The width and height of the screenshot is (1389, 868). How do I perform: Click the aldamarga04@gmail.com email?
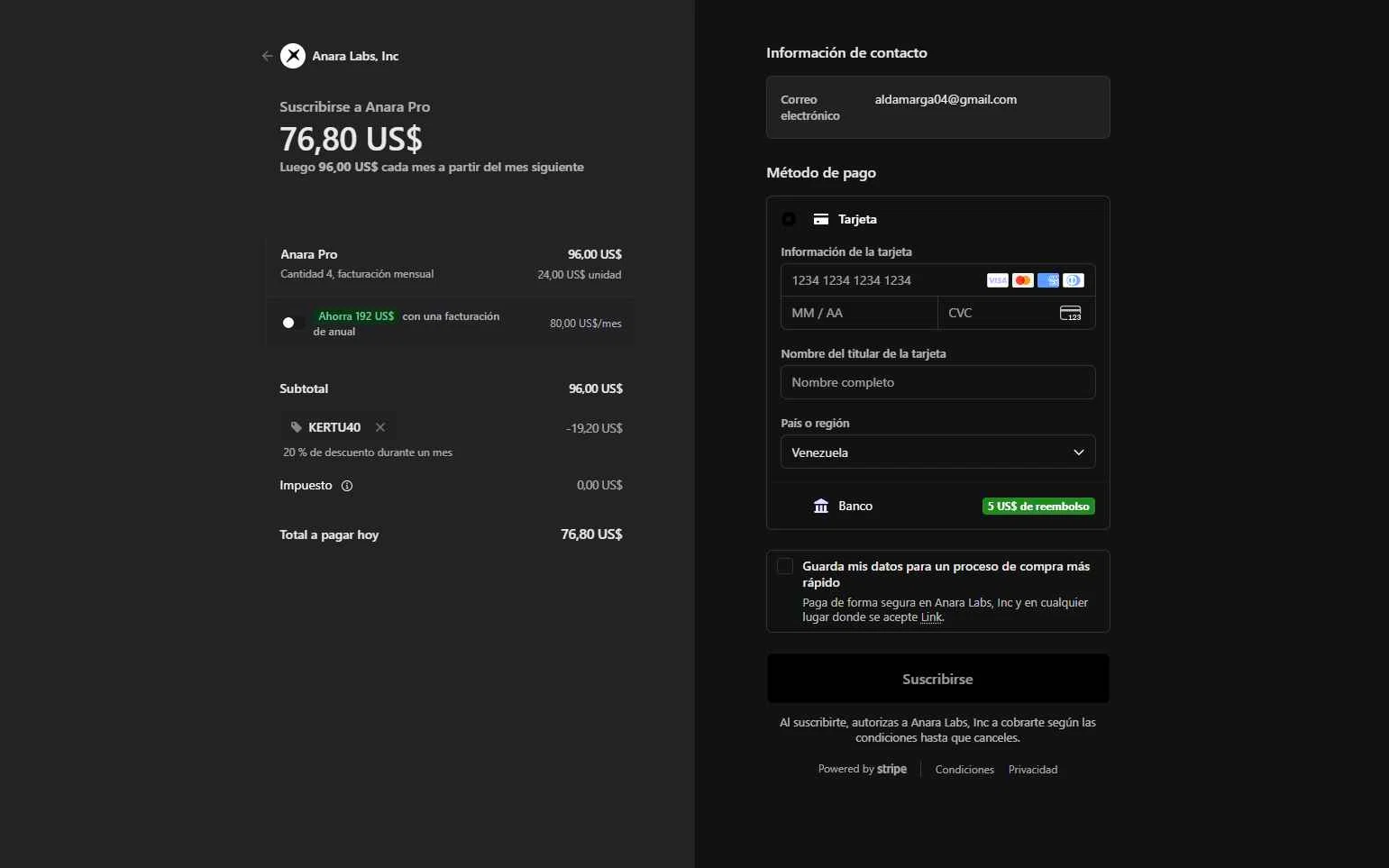946,99
